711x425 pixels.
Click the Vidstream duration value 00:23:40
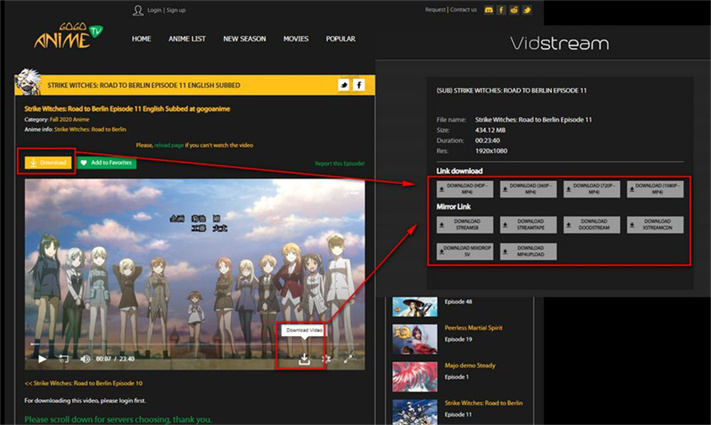click(x=487, y=141)
